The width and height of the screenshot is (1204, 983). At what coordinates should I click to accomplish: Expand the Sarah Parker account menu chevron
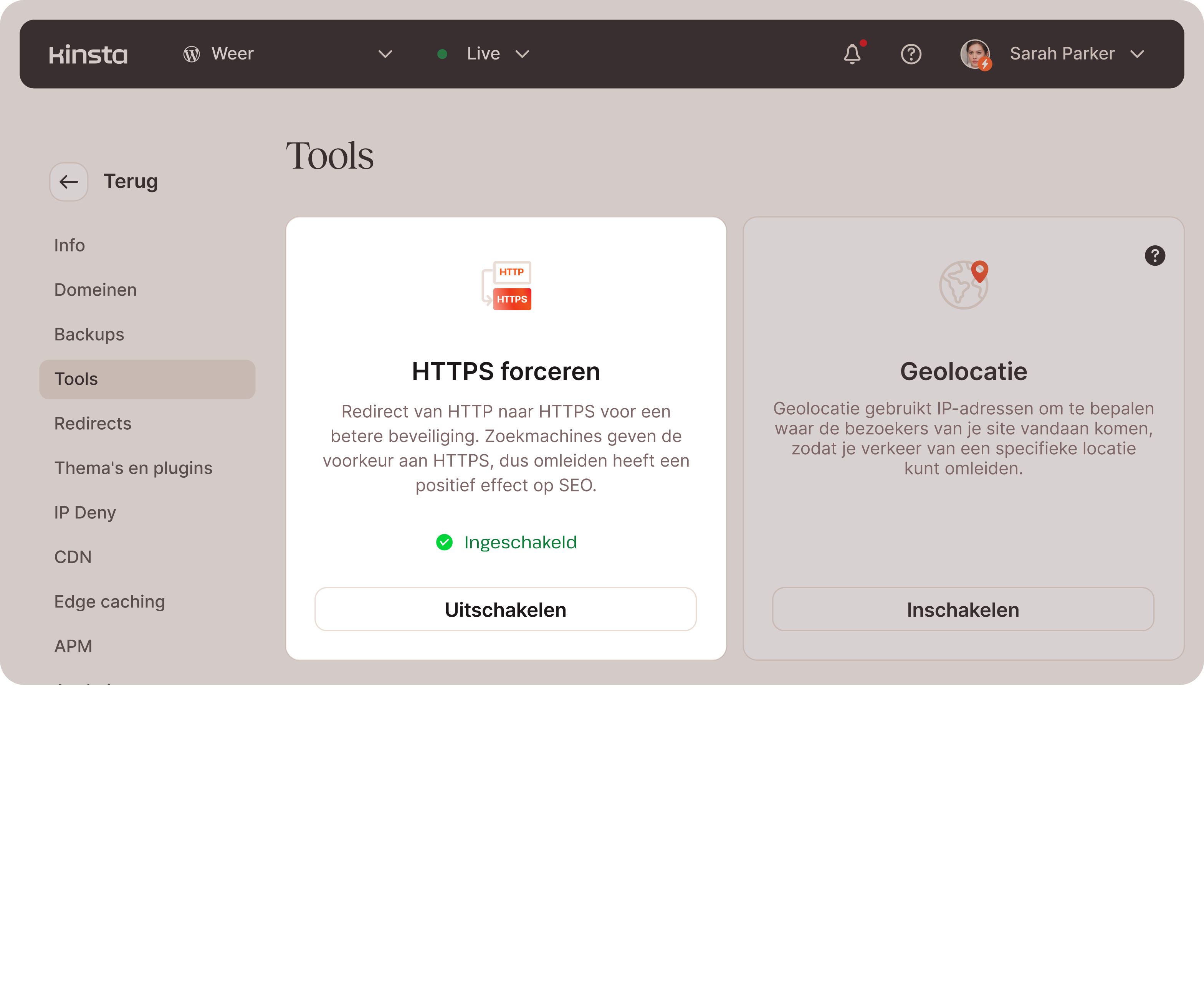tap(1137, 55)
